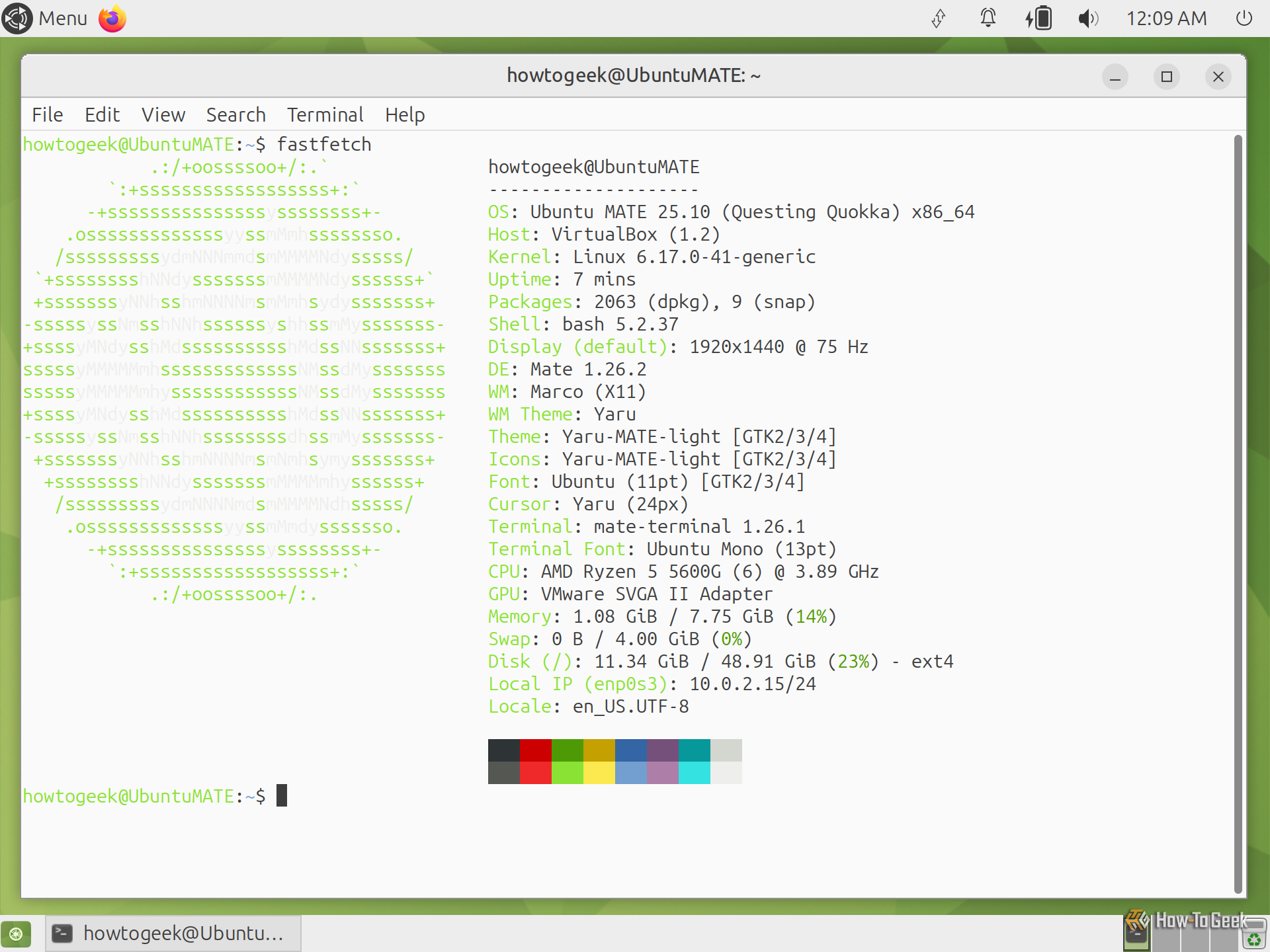Open the View menu
1270x952 pixels.
[163, 115]
